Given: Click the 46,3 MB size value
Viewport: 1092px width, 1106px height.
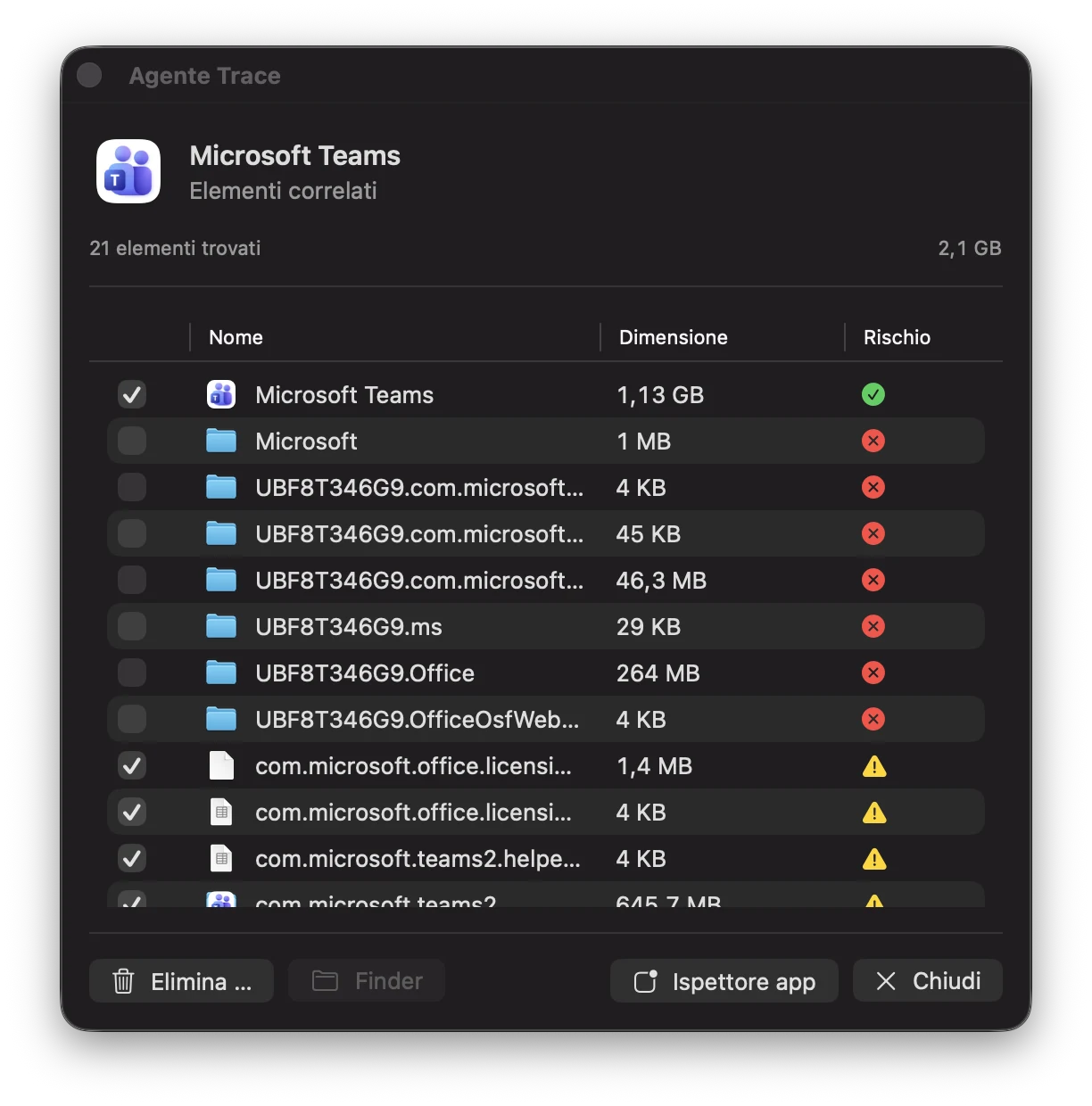Looking at the screenshot, I should 661,581.
